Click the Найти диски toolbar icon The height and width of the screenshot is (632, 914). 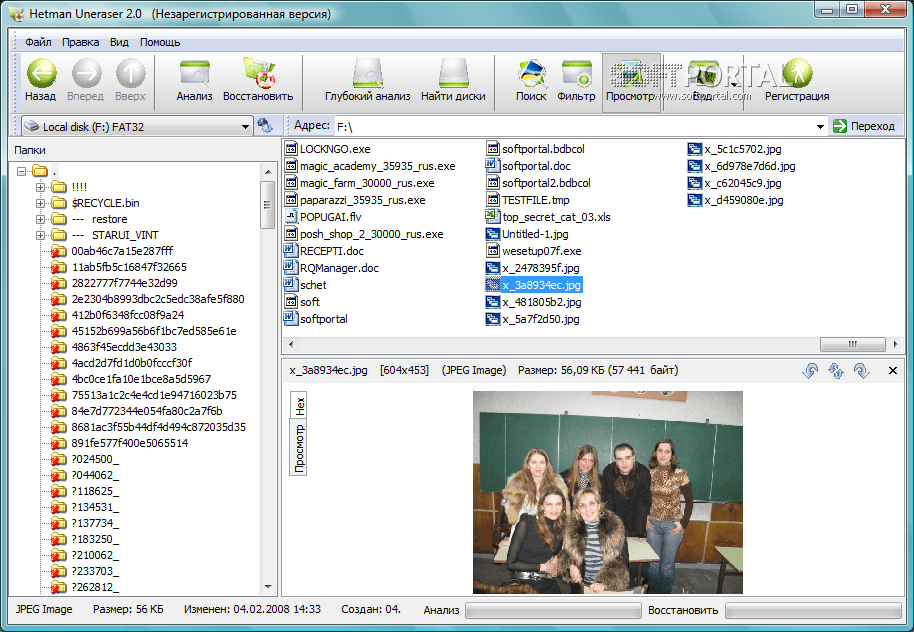point(454,73)
